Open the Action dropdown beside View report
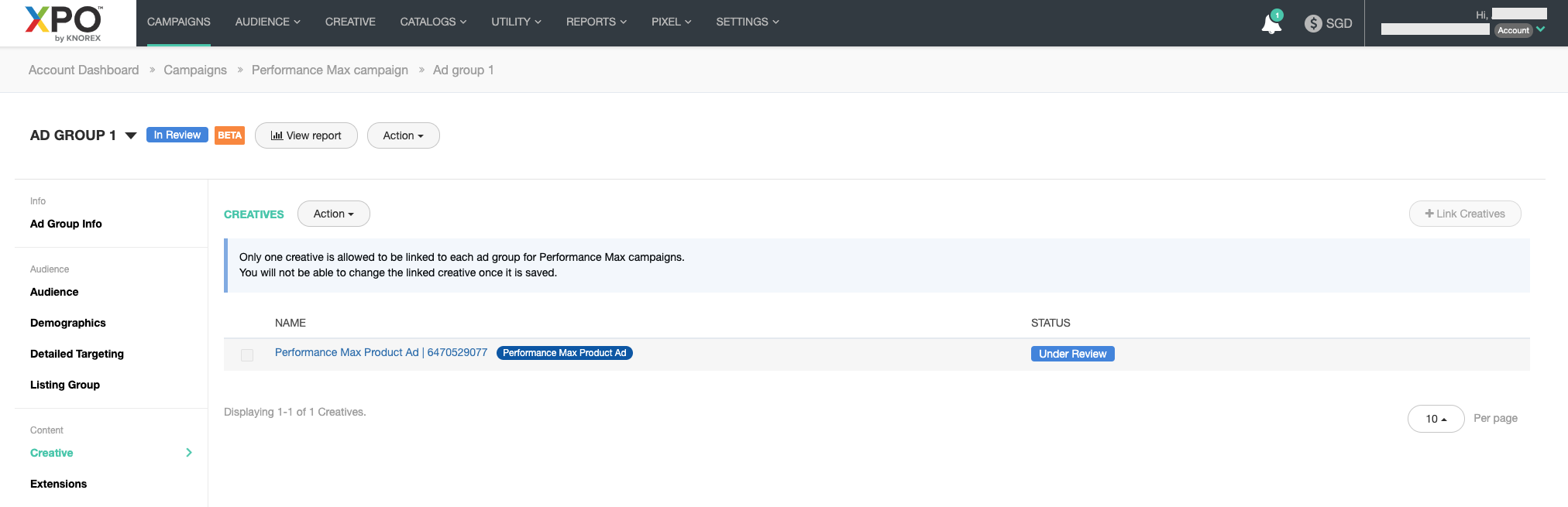Viewport: 1568px width, 507px height. (x=403, y=135)
